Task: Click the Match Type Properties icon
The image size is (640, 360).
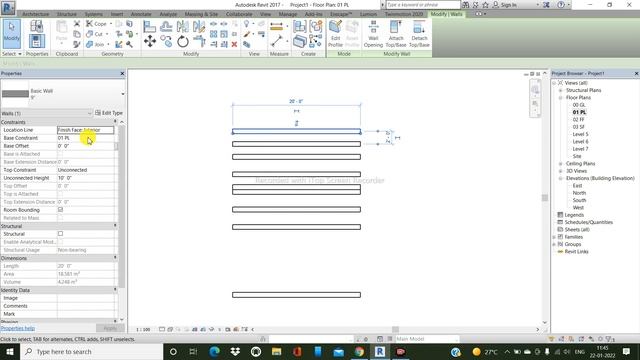Action: point(77,44)
